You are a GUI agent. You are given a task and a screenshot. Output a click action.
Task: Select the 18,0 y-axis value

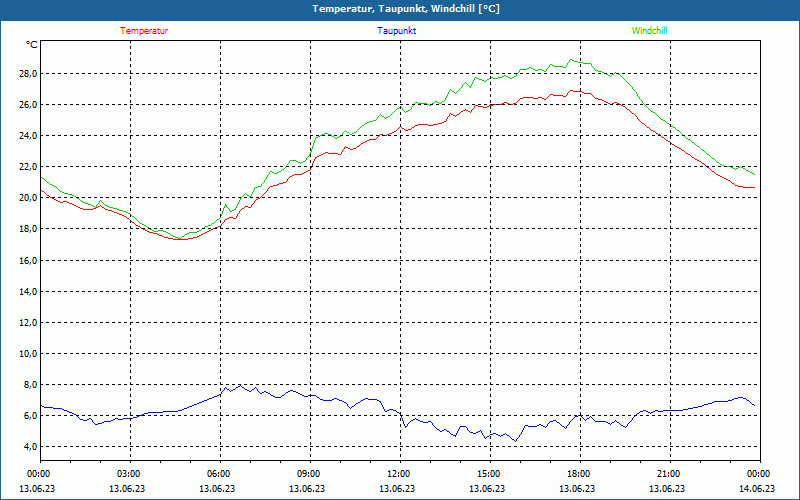(x=28, y=229)
